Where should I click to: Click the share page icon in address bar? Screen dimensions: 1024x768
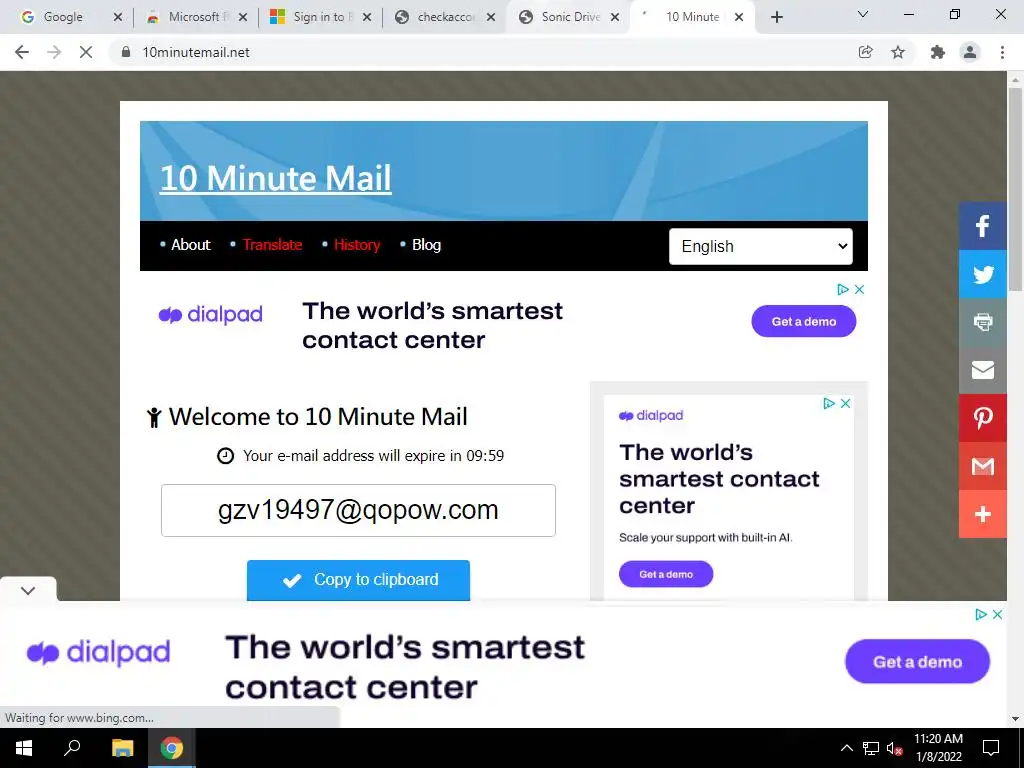[x=865, y=52]
